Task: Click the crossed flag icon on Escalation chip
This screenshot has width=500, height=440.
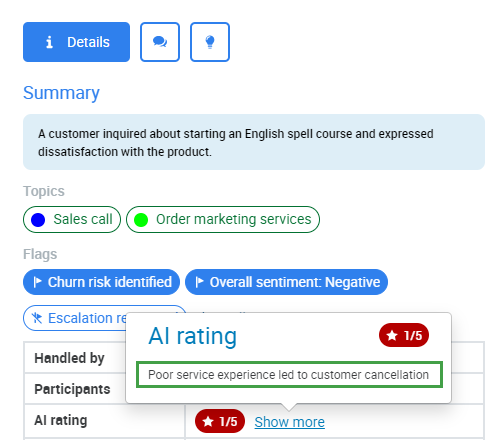Action: pyautogui.click(x=37, y=318)
